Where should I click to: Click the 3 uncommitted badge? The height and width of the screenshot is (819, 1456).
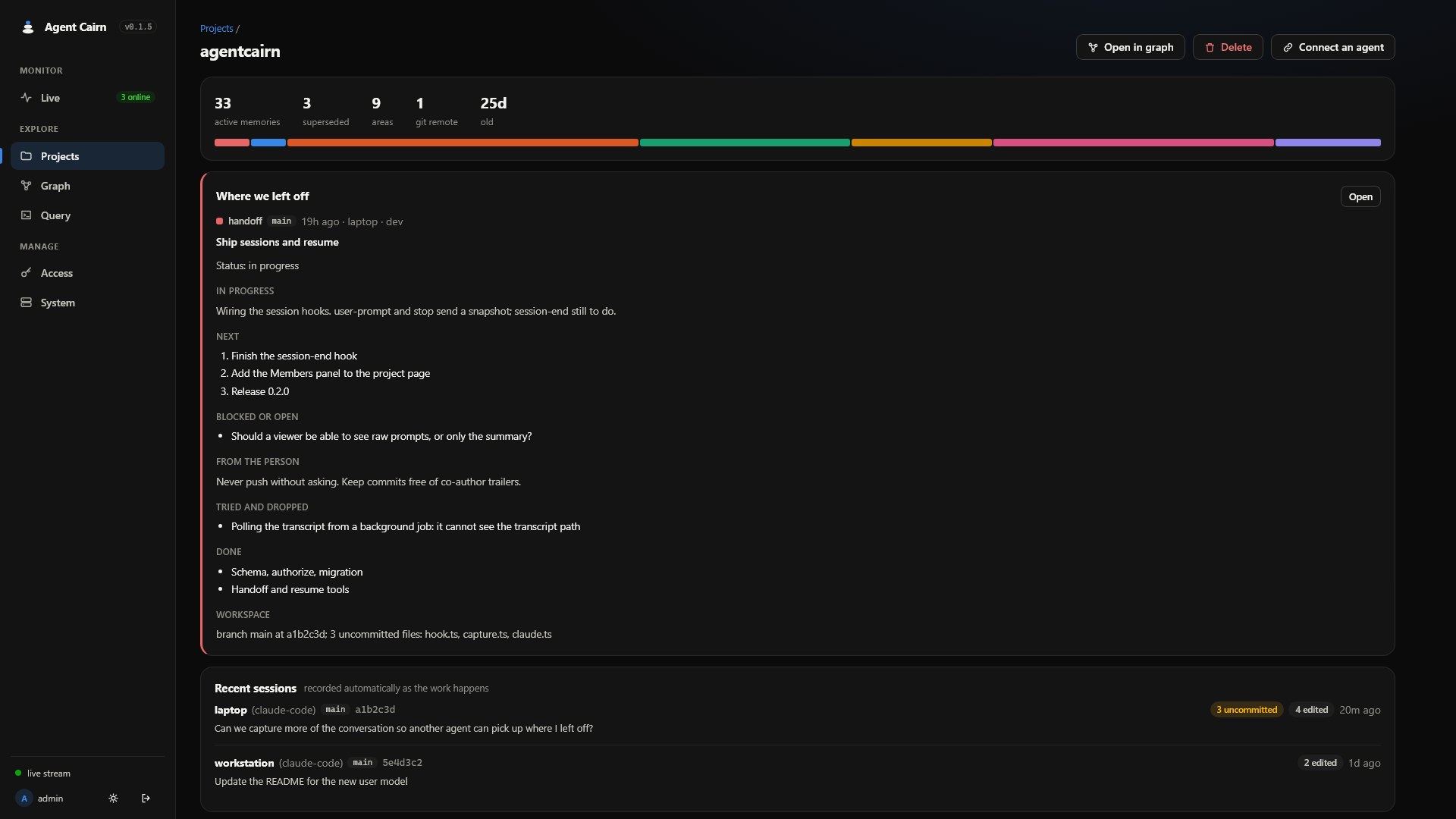1247,710
